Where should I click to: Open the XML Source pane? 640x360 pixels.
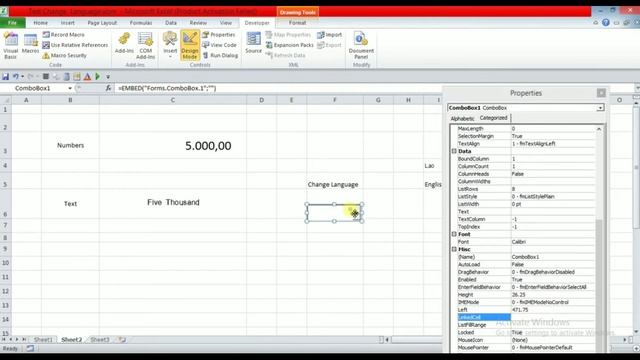pos(253,43)
